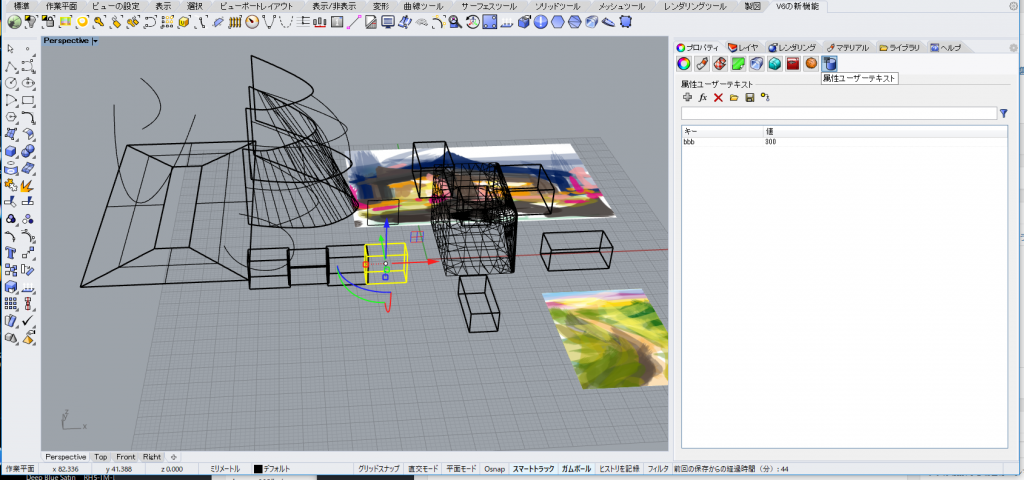
Task: Click the fx function icon
Action: point(703,98)
